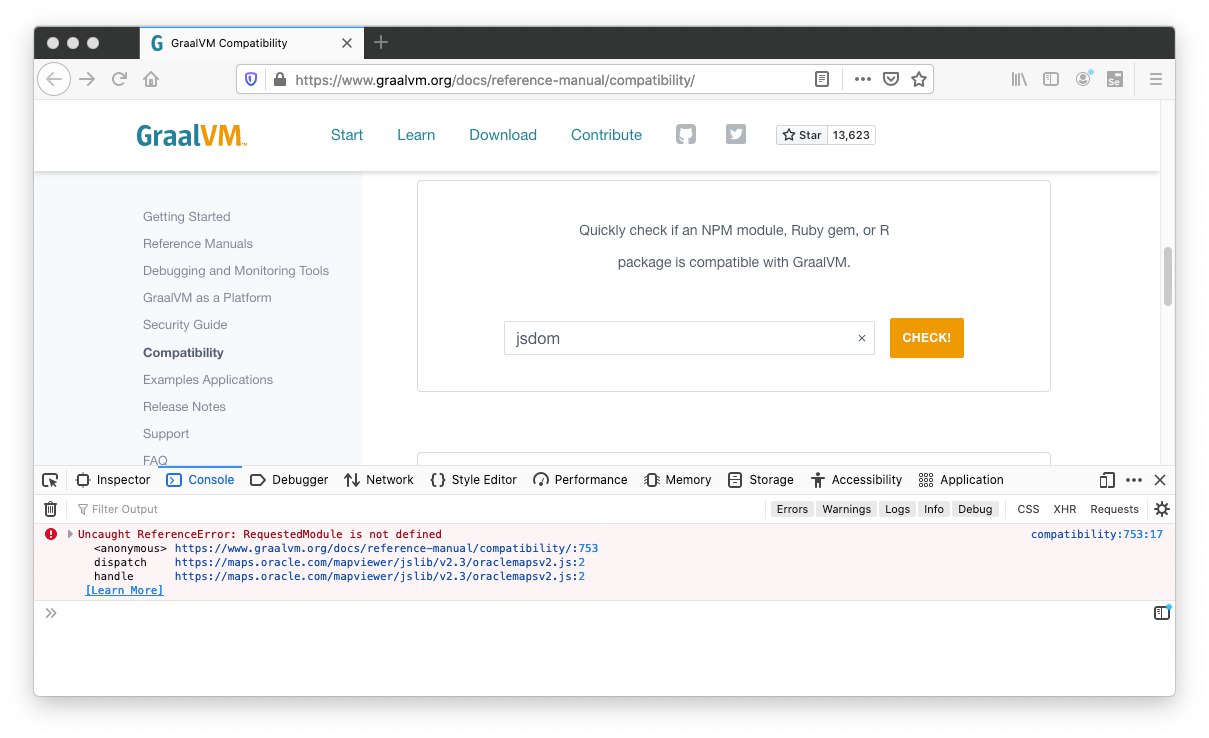The width and height of the screenshot is (1209, 738).
Task: Toggle the Errors filter
Action: (x=792, y=509)
